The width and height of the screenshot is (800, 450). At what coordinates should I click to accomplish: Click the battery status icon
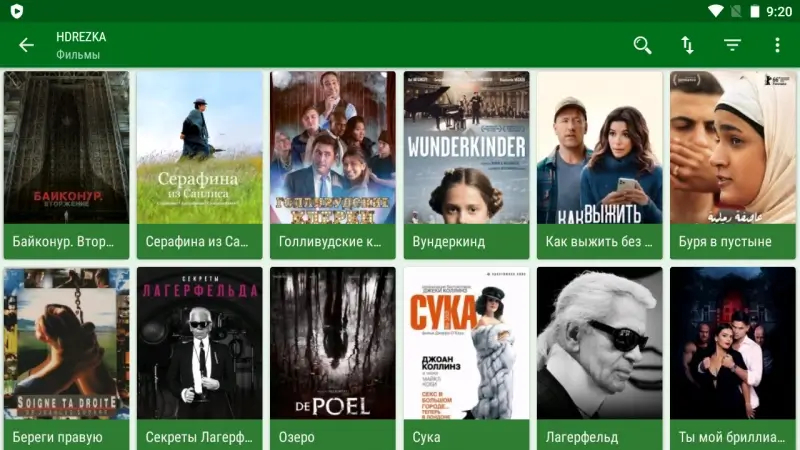point(755,11)
